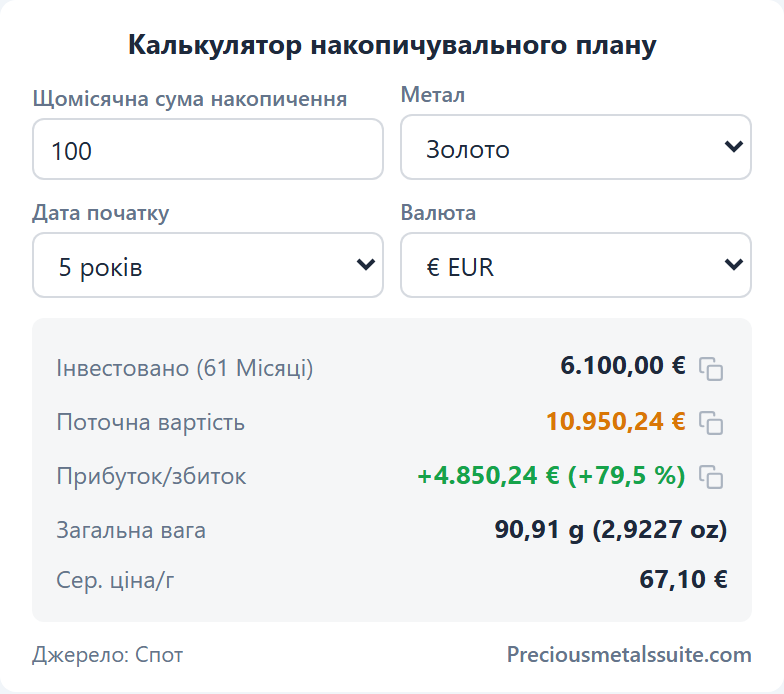Open the Дата початку dropdown showing 5 років
This screenshot has height=694, width=784.
tap(208, 265)
